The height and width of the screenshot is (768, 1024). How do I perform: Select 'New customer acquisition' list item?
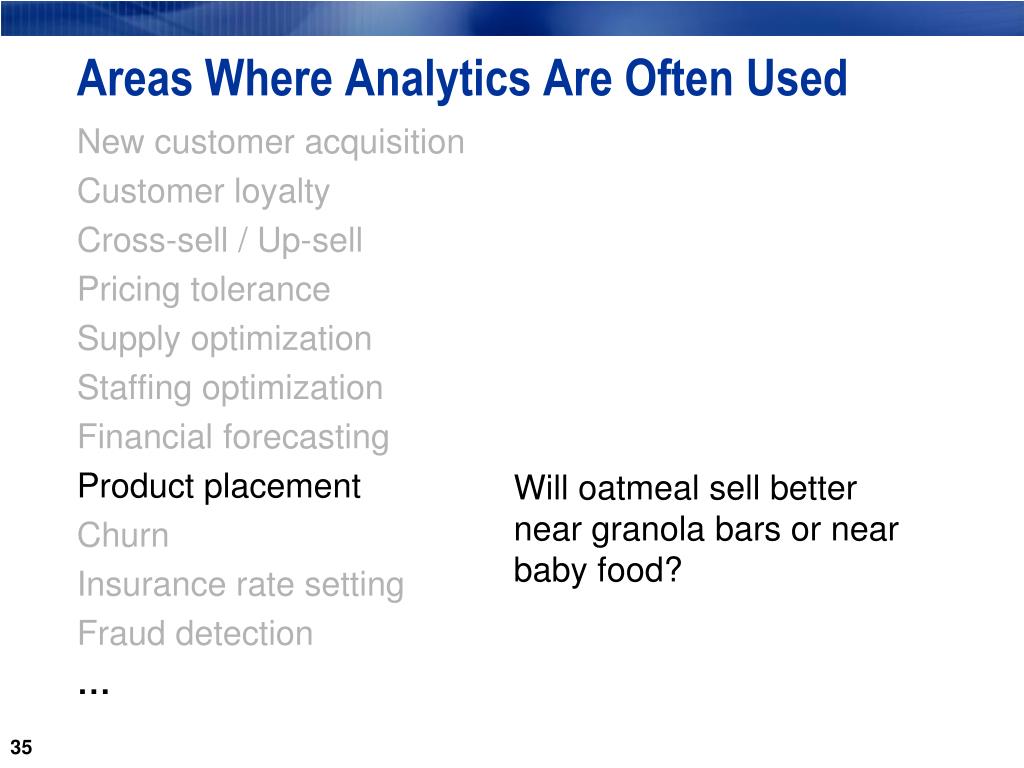pos(271,143)
